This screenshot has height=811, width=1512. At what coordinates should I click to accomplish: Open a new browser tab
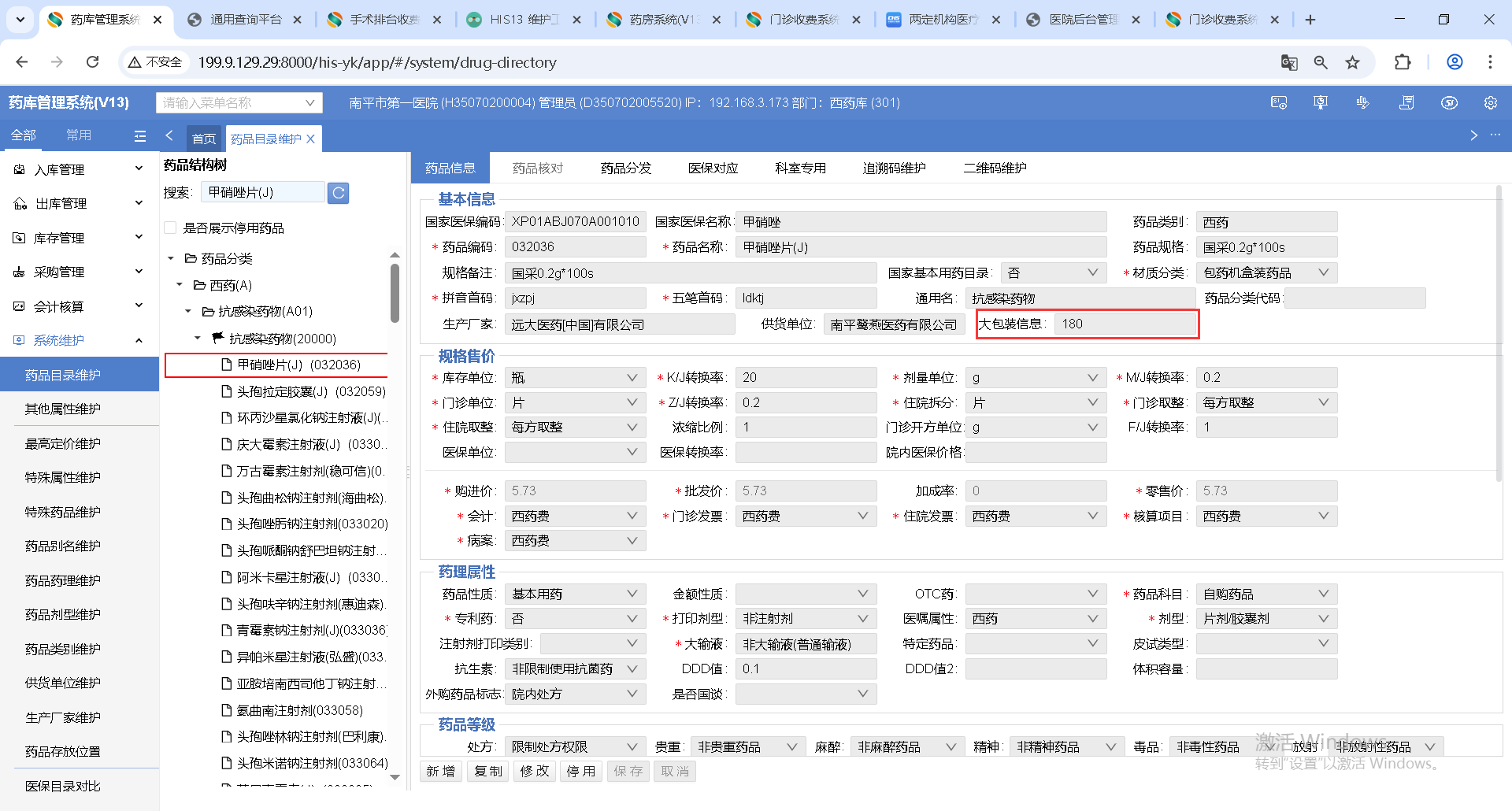(1310, 20)
